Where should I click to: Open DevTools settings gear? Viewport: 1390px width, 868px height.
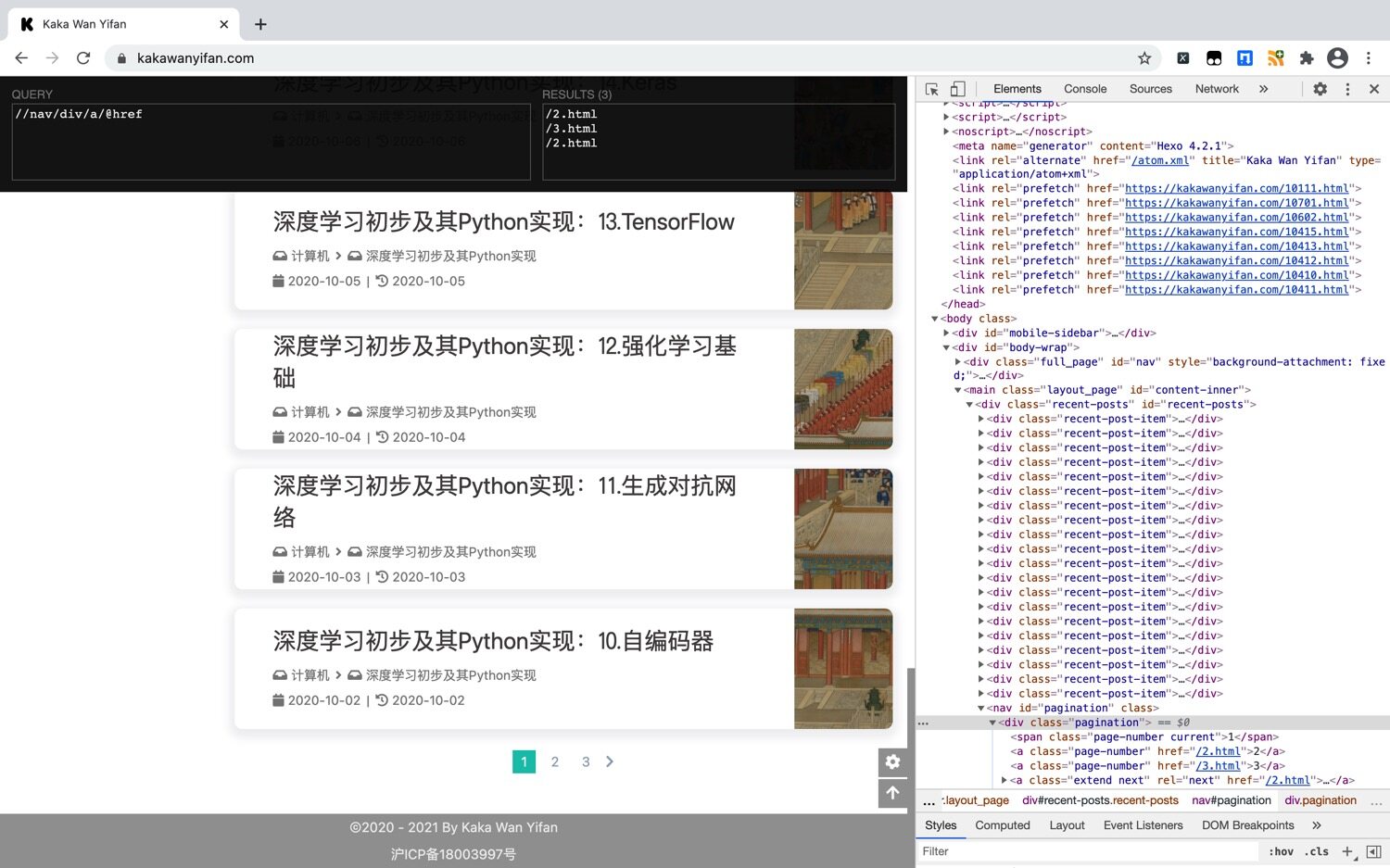pos(1320,88)
